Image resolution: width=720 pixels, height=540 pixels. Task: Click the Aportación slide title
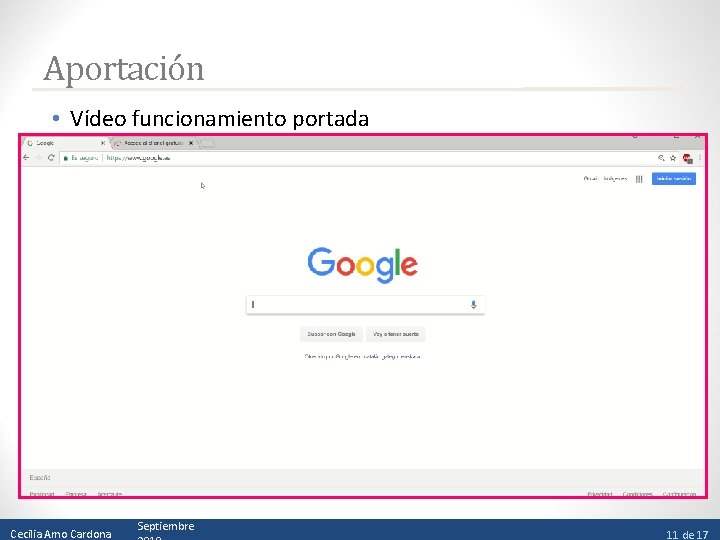coord(124,69)
